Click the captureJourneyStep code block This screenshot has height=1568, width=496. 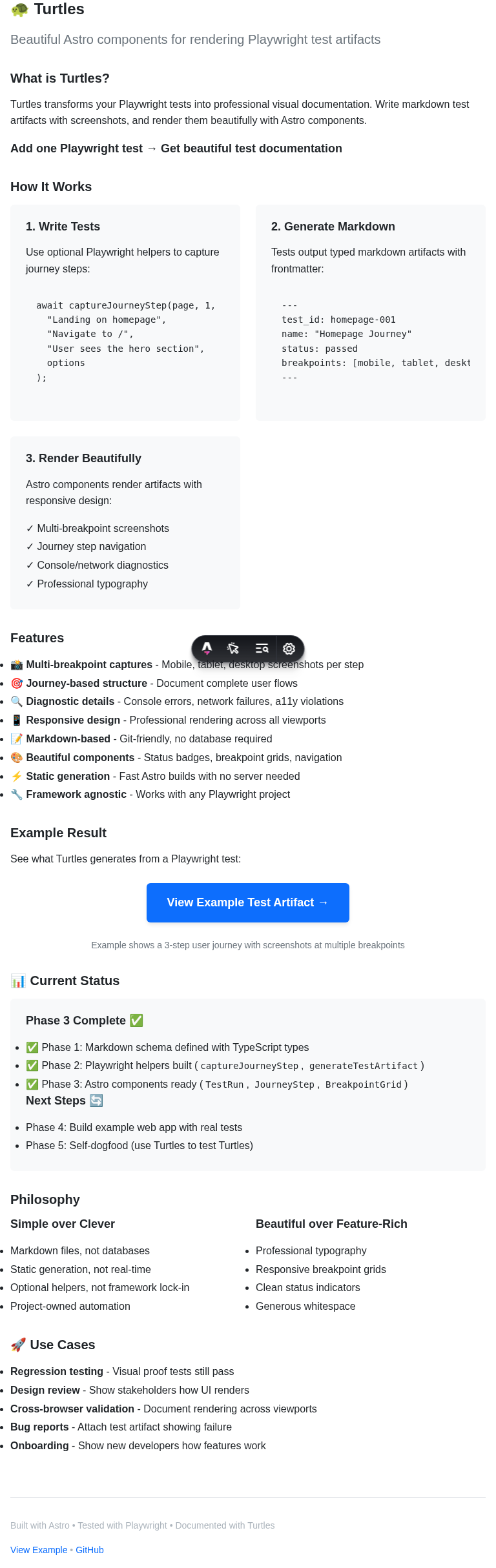[125, 341]
